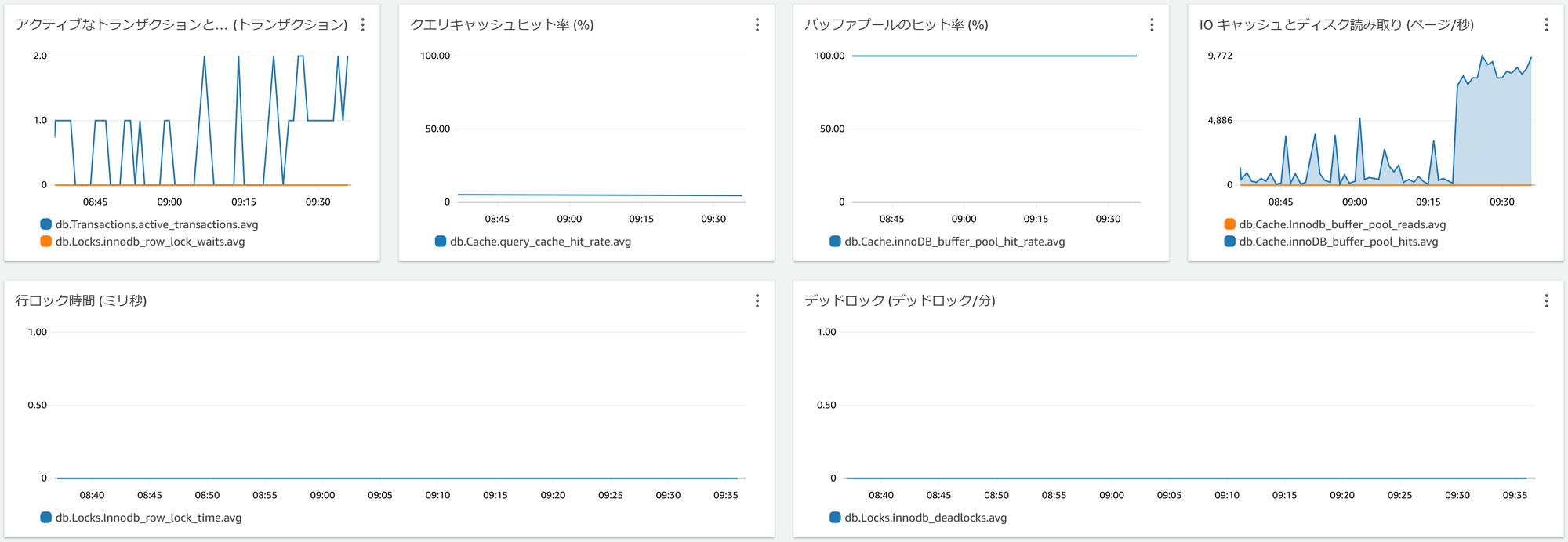Click orange swatch for innodb_row_lock_waits.avg
Screen dimensions: 1568x542
(x=46, y=242)
